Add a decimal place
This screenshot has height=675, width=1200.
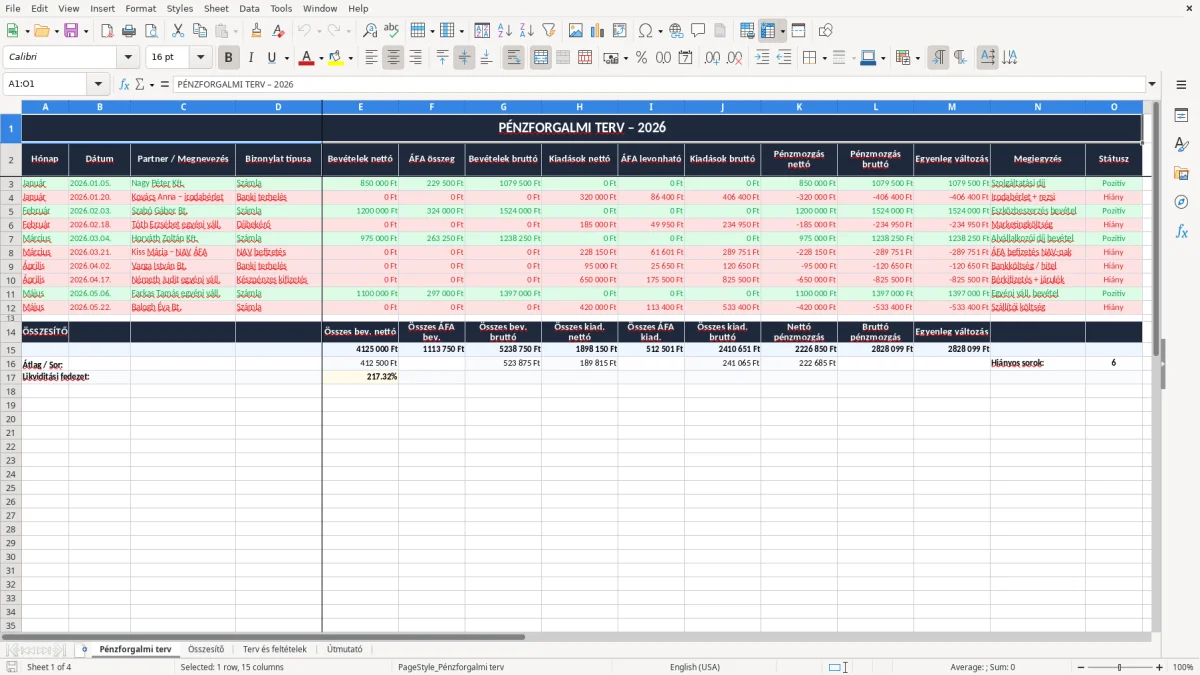(x=712, y=58)
